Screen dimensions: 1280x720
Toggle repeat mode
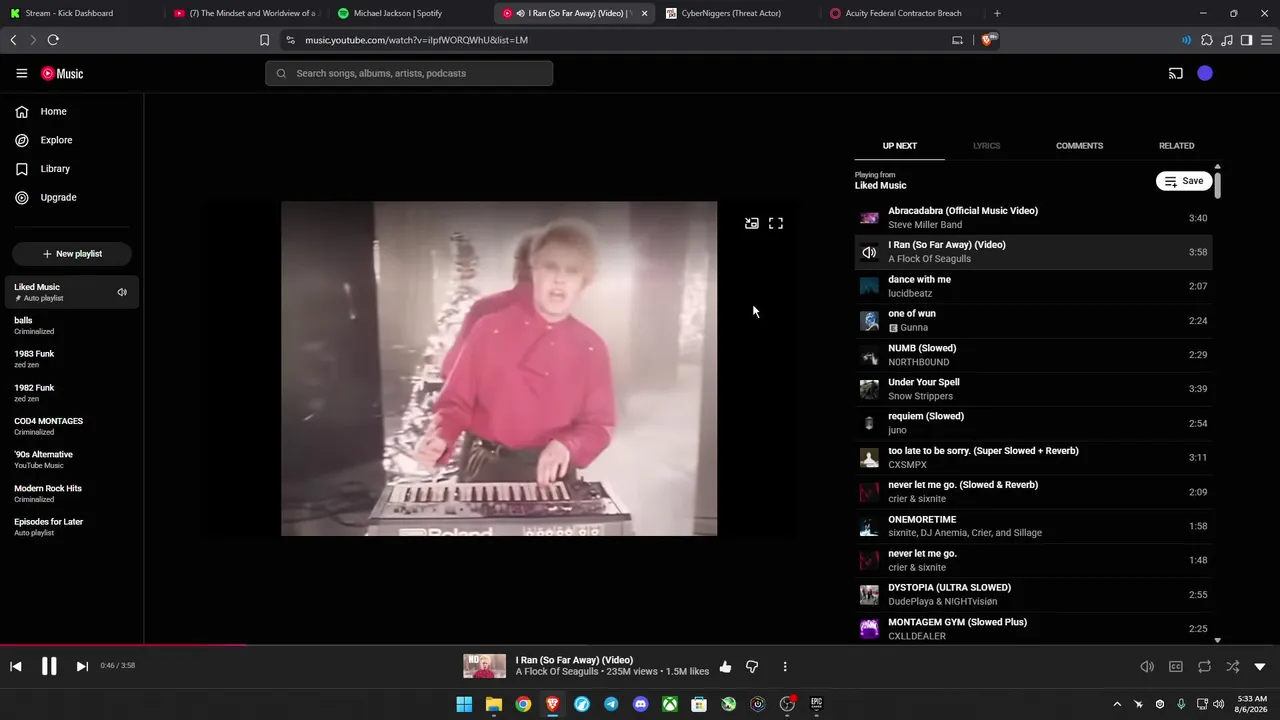(x=1204, y=667)
